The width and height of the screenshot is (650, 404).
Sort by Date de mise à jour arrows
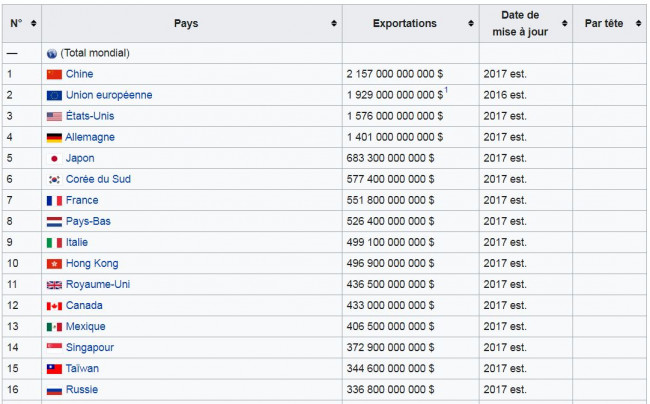point(565,23)
